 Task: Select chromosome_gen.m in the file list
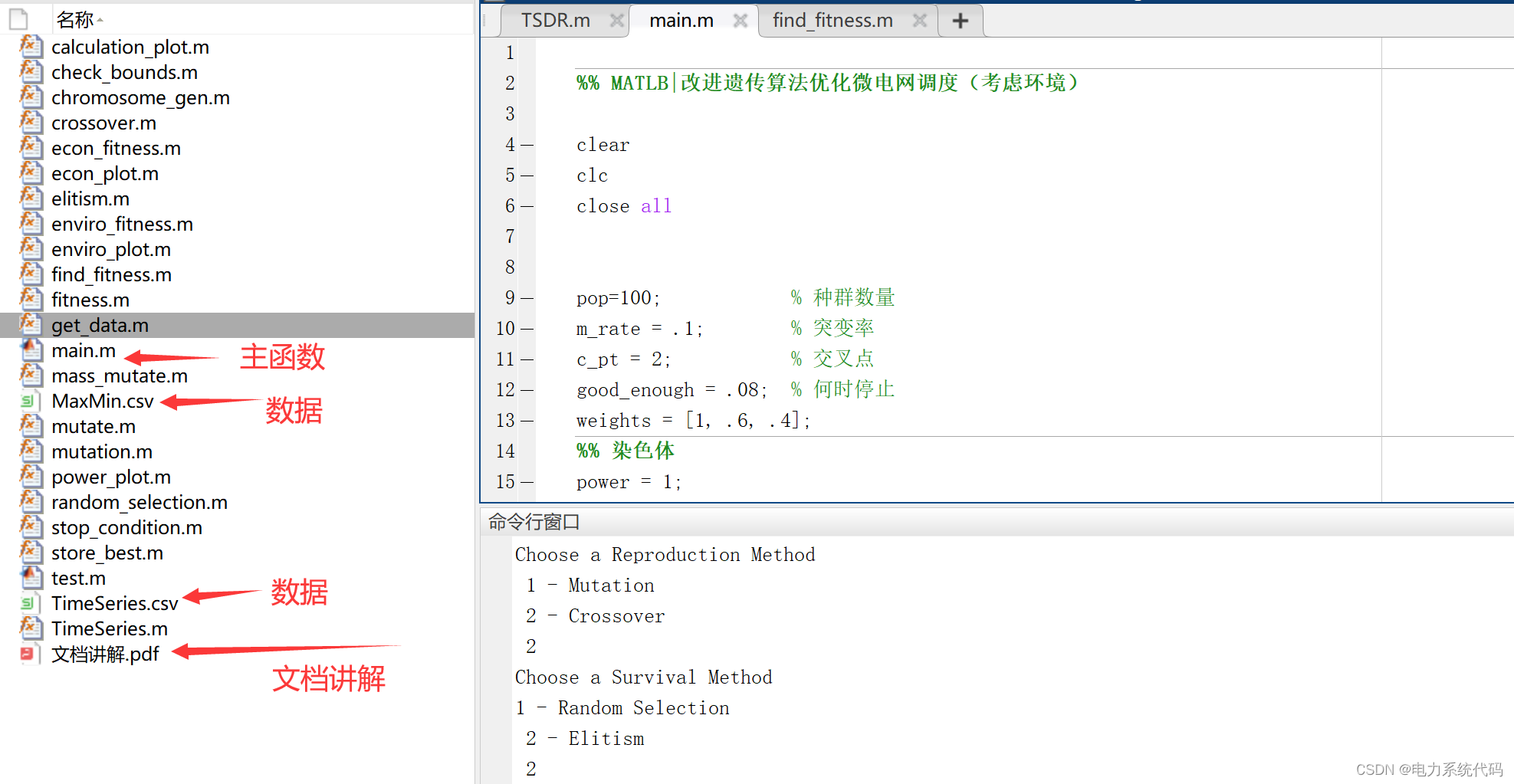click(x=140, y=97)
